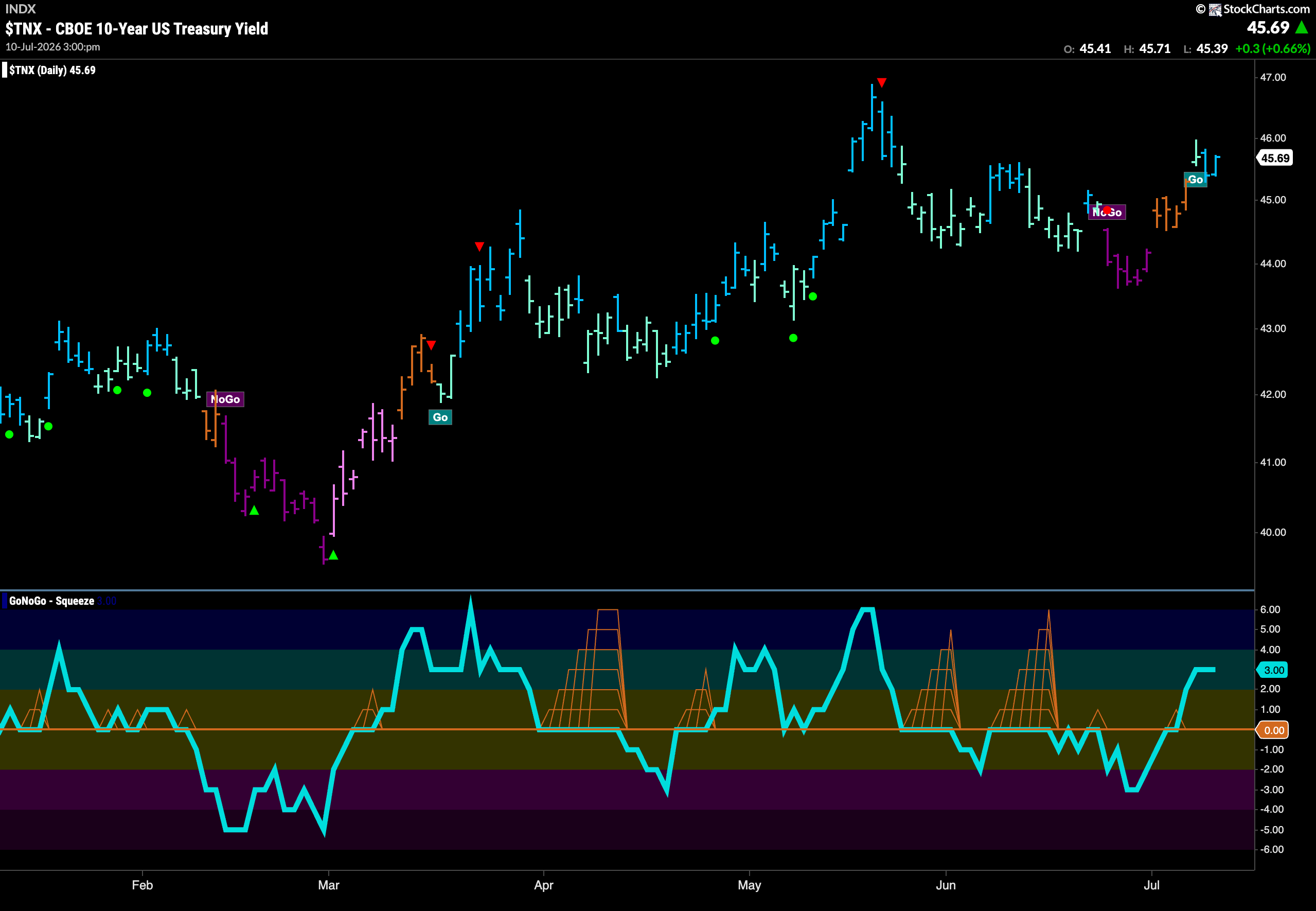Screen dimensions: 1316x911
Task: Click the Mar label on time axis
Action: click(x=329, y=885)
